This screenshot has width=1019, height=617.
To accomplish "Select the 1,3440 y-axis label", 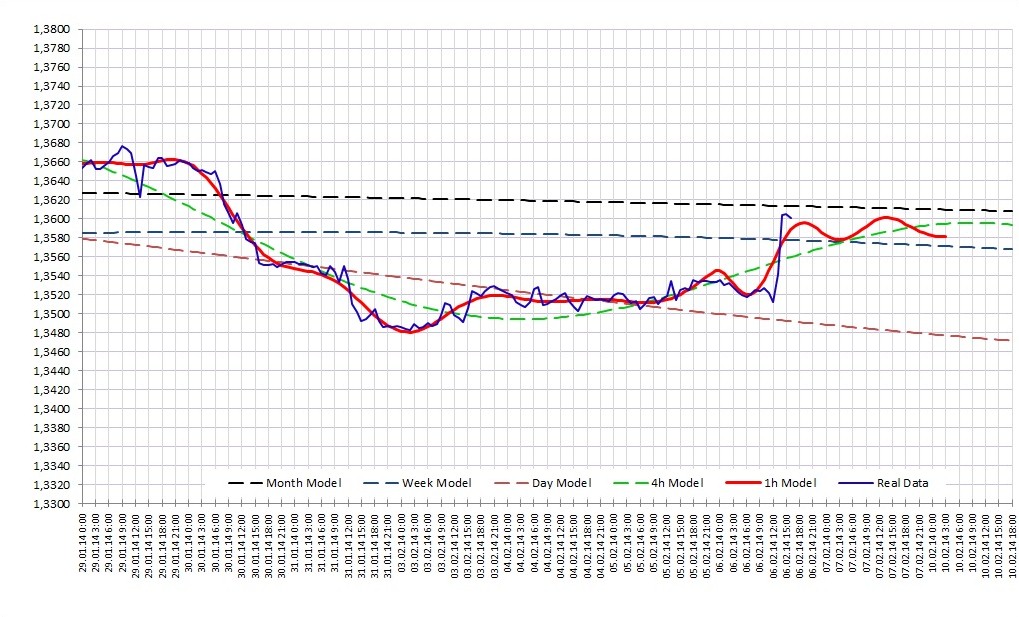I will pyautogui.click(x=51, y=371).
